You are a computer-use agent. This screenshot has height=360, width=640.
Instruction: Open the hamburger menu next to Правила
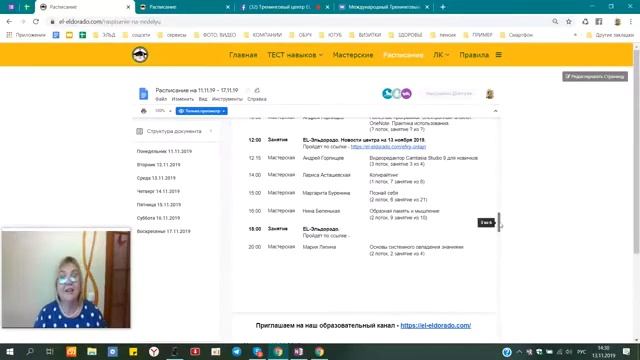pos(498,55)
